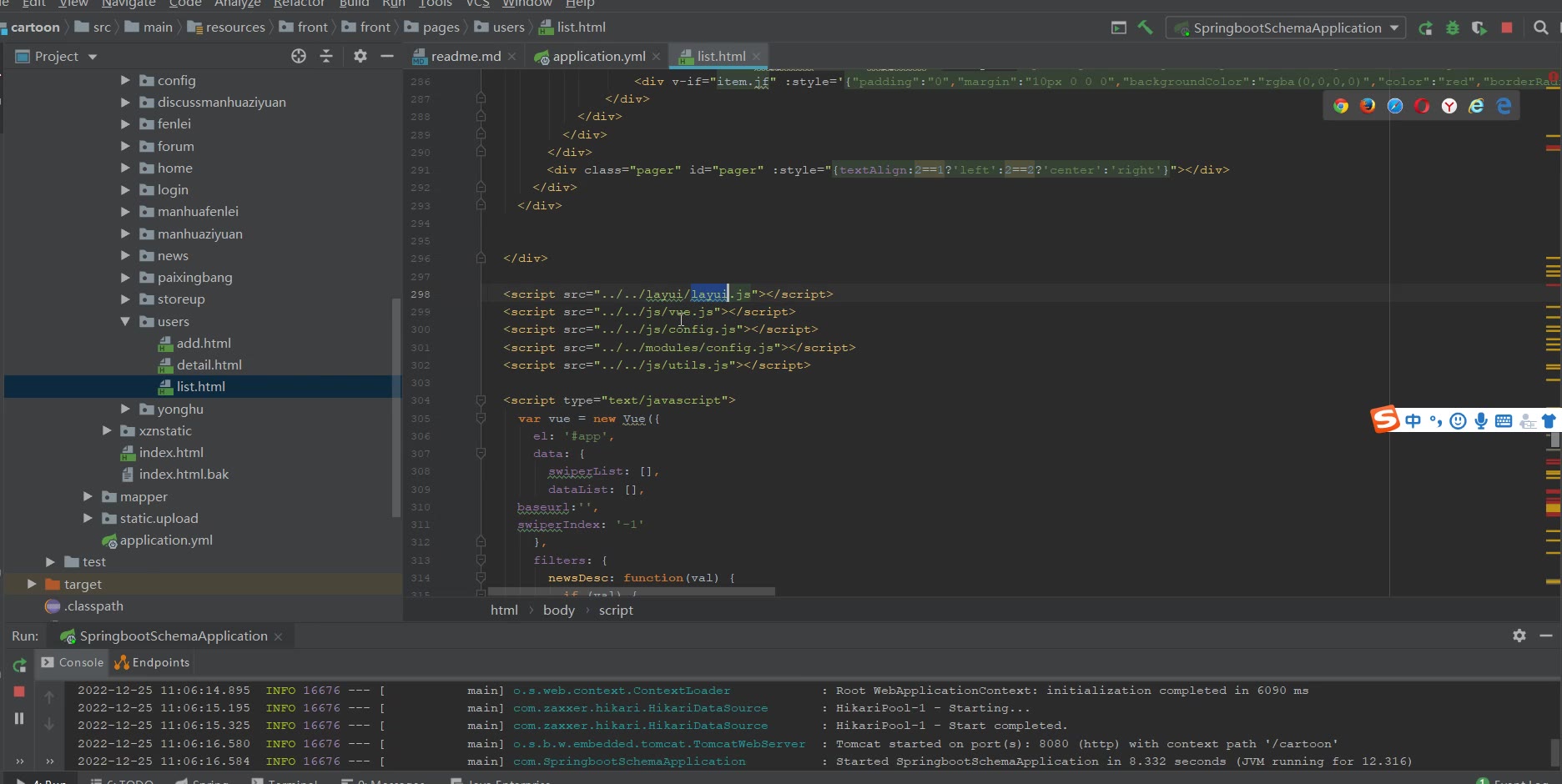Click the body breadcrumb
The height and width of the screenshot is (784, 1562).
pos(558,610)
